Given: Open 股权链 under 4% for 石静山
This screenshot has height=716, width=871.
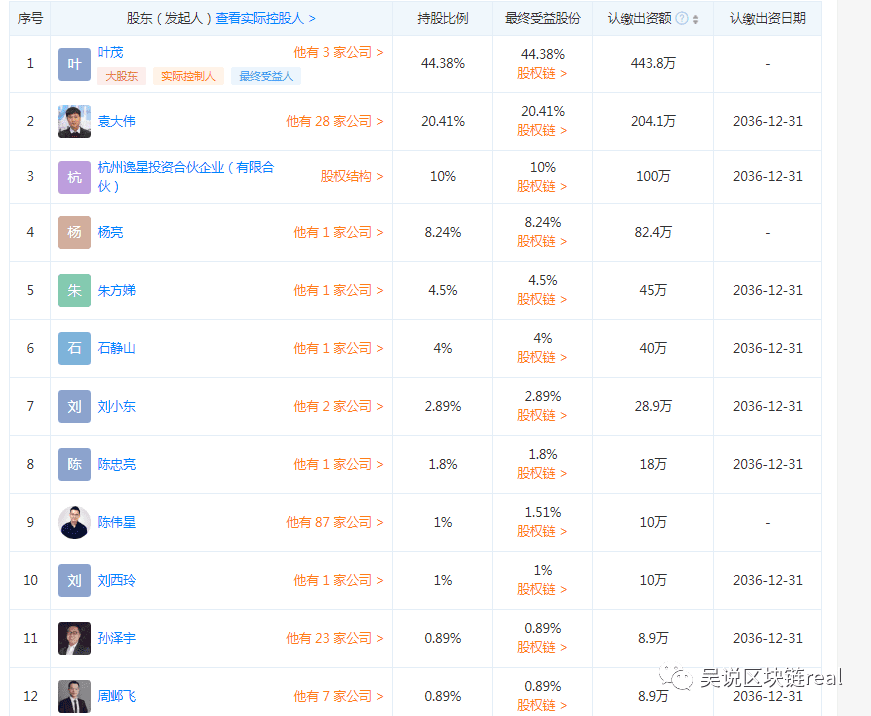Looking at the screenshot, I should [542, 357].
